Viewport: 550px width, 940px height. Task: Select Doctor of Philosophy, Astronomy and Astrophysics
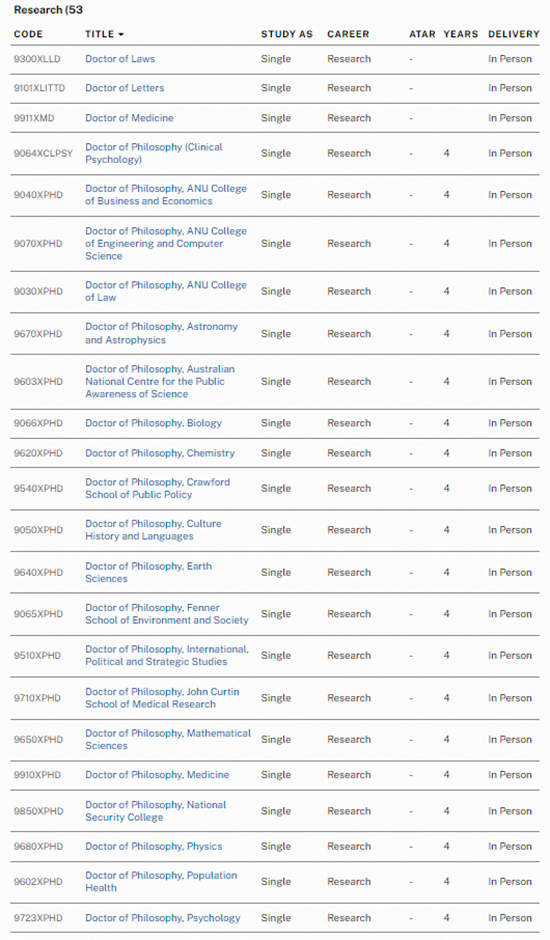pyautogui.click(x=161, y=333)
